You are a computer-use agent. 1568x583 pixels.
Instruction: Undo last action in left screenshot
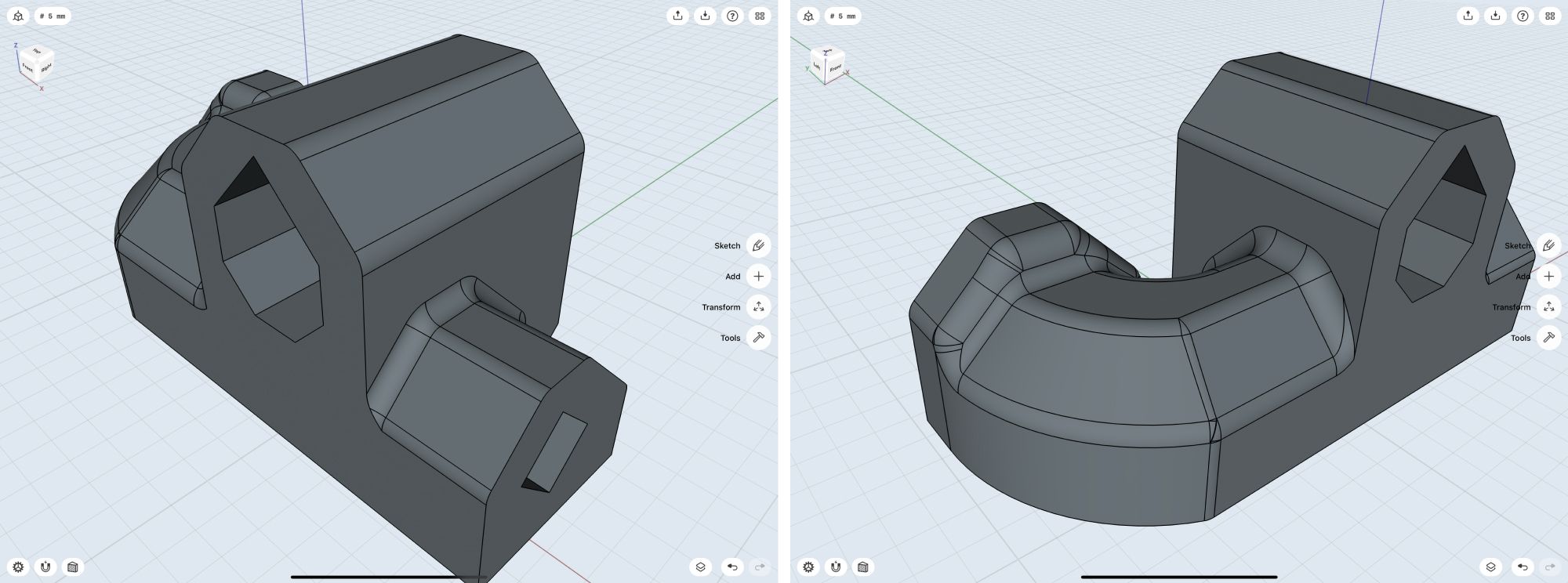coord(732,567)
